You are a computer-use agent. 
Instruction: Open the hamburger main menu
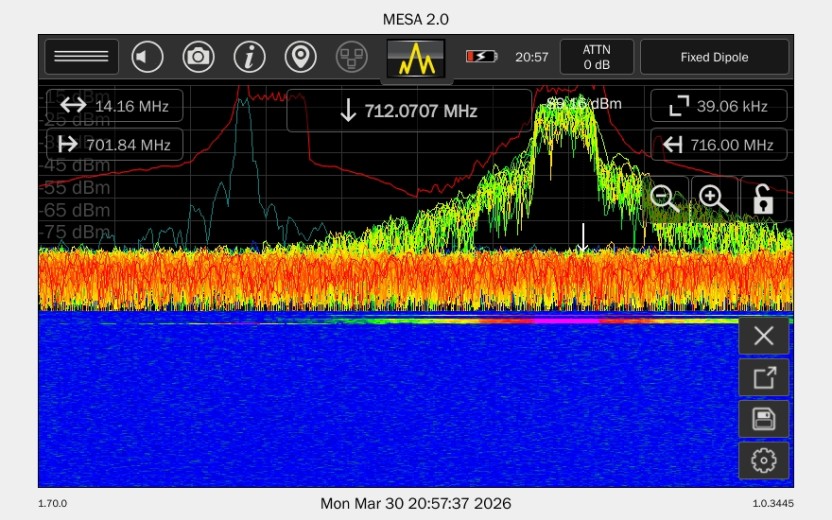tap(81, 57)
